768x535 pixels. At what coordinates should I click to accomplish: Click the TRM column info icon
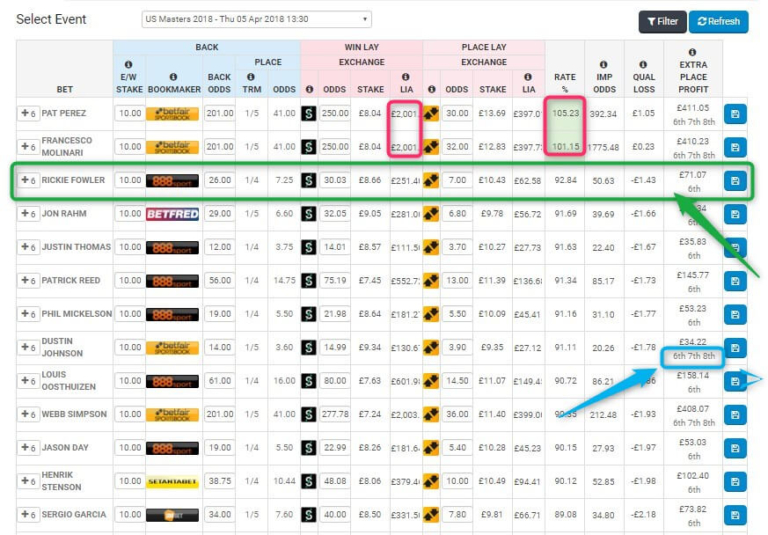pos(251,77)
